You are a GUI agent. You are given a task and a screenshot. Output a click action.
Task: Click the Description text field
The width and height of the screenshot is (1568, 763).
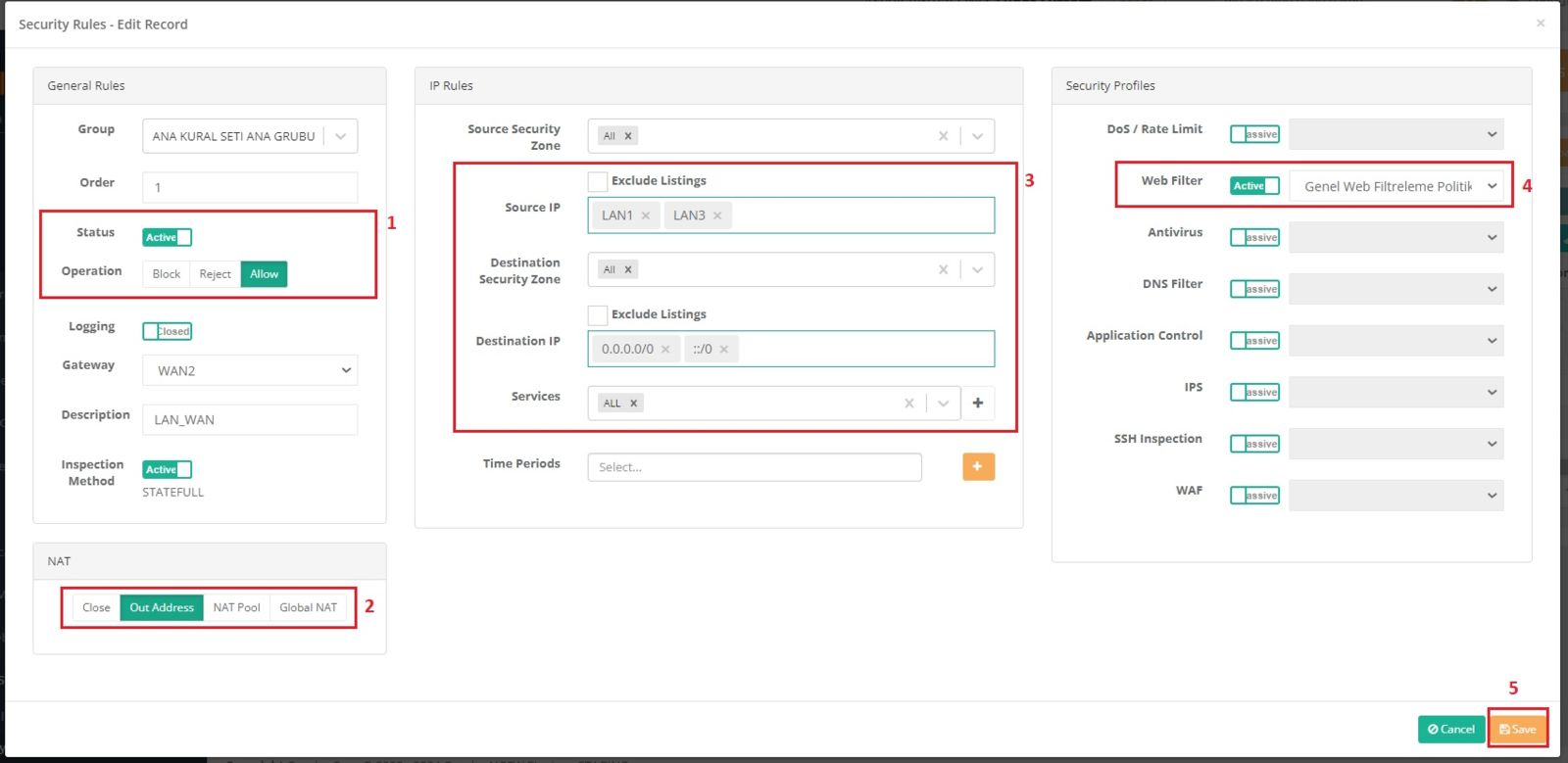[x=250, y=419]
